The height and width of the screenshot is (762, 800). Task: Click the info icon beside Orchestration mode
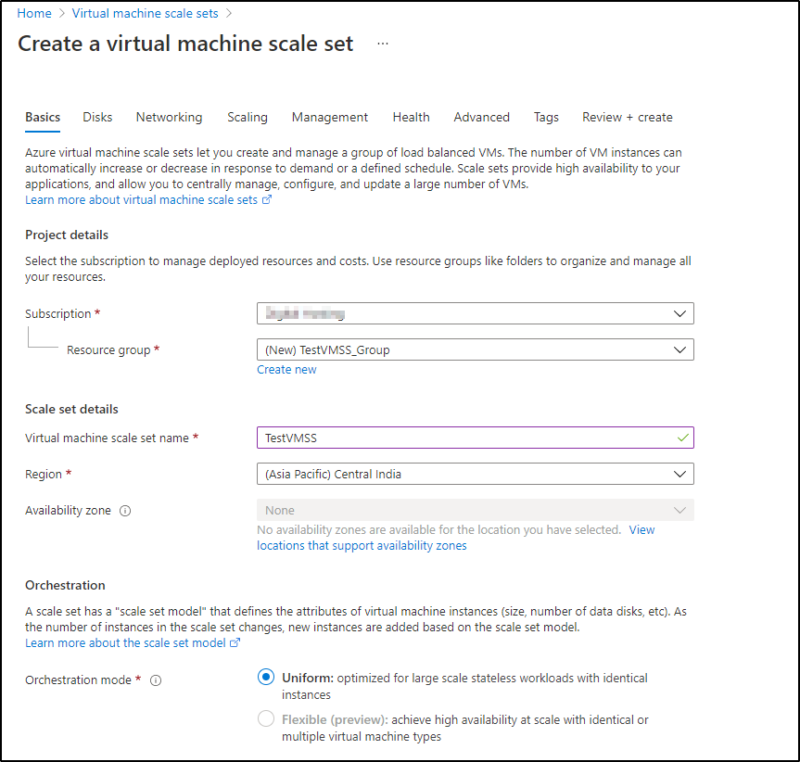156,680
